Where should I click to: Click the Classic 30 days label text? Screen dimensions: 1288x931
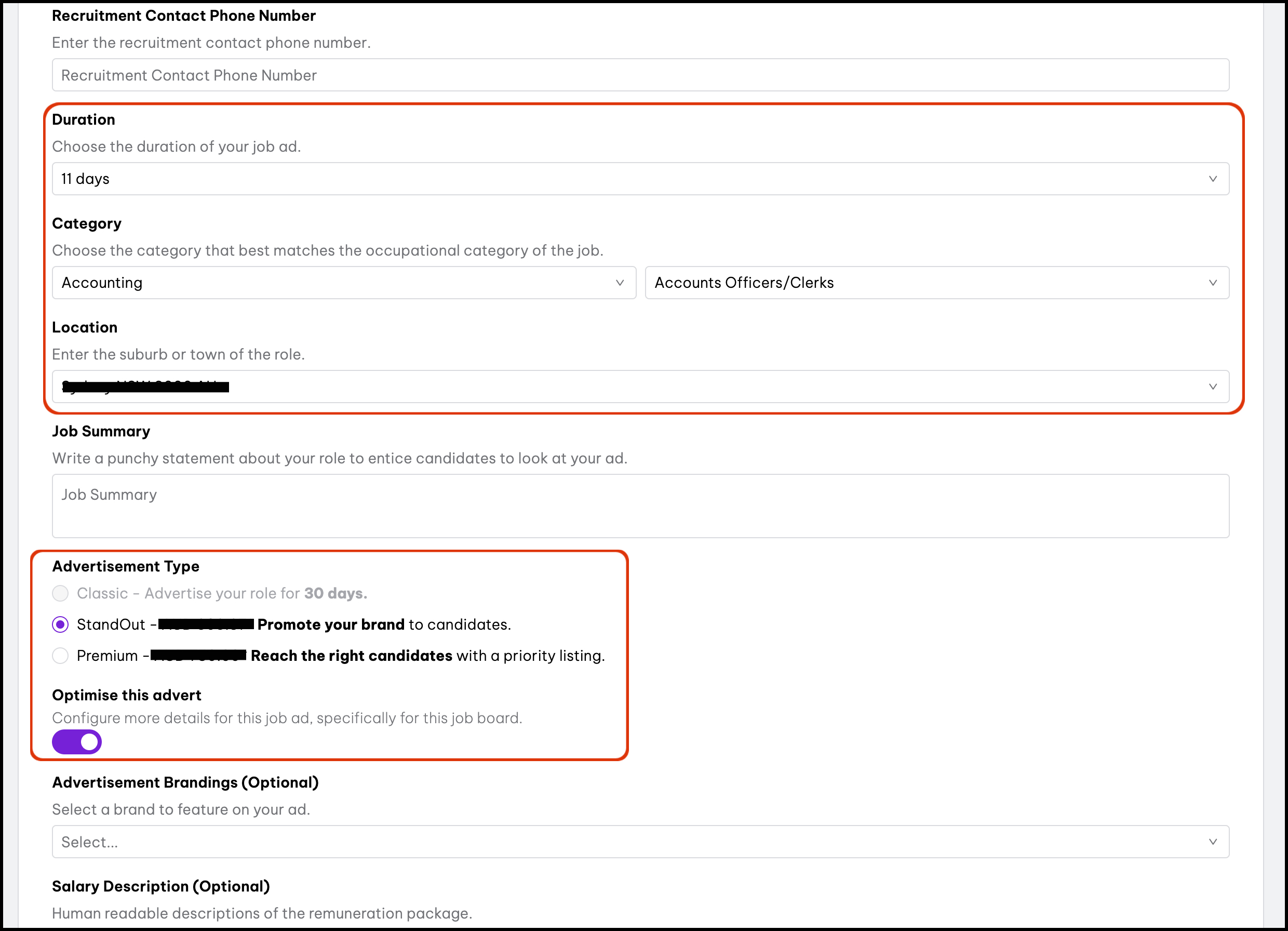click(x=222, y=594)
